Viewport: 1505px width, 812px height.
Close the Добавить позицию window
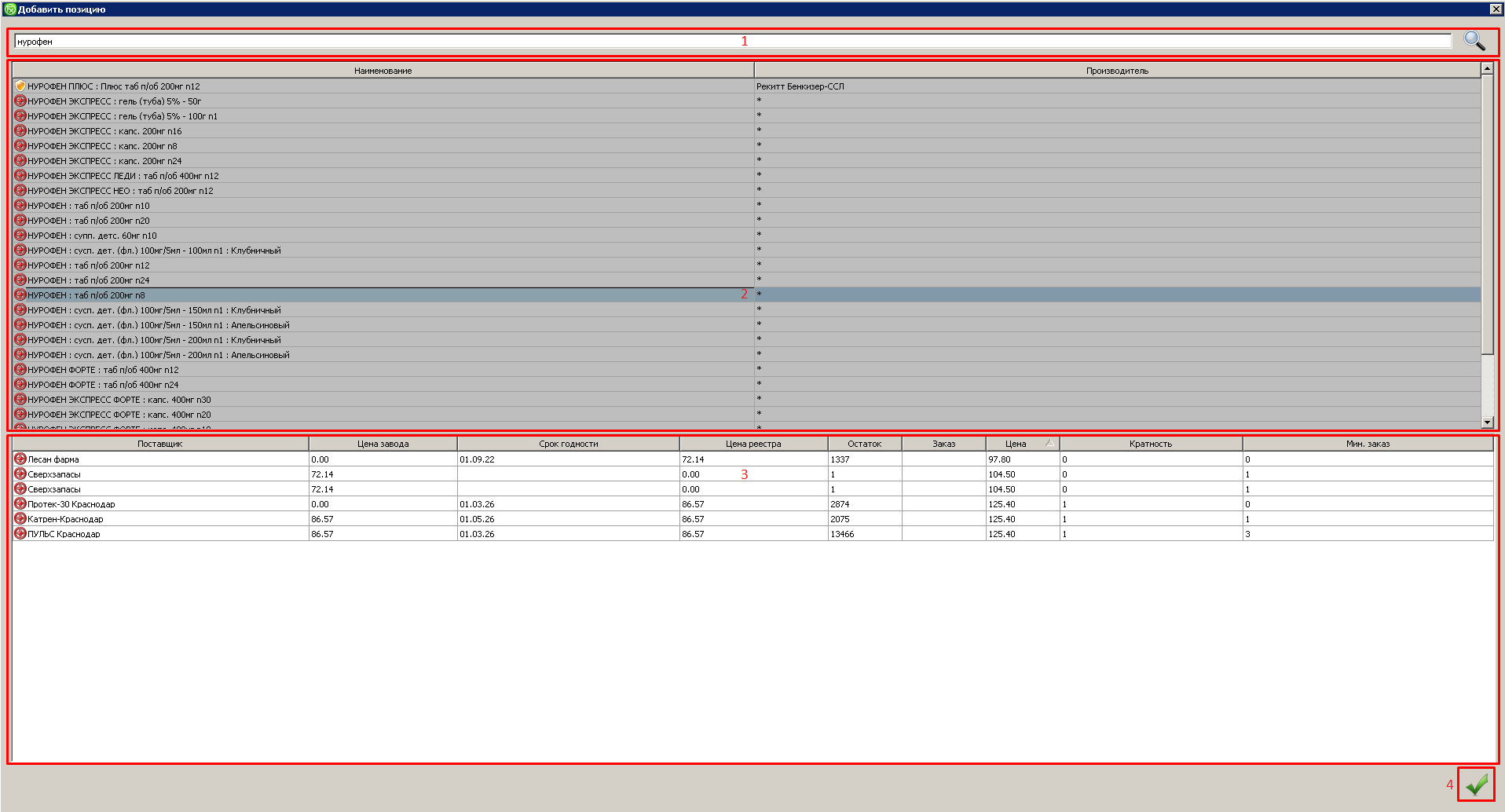pos(1496,9)
